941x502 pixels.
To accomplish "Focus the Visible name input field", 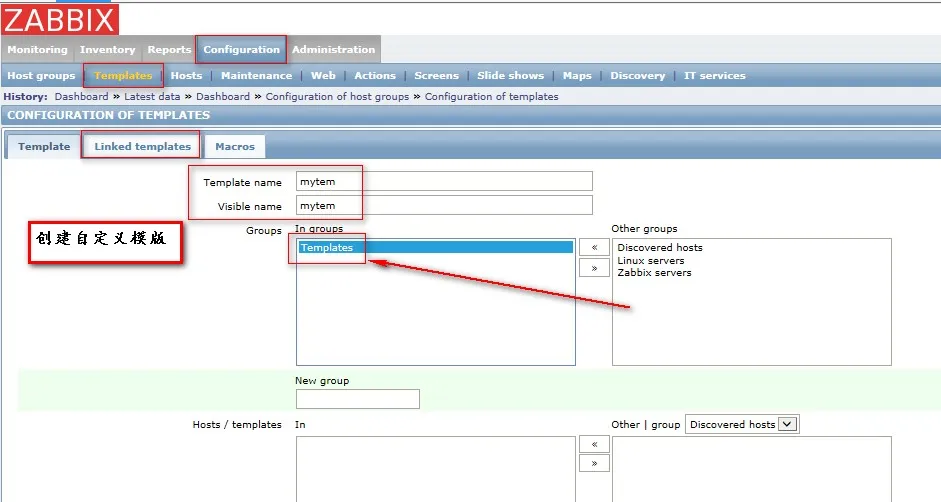I will (444, 205).
